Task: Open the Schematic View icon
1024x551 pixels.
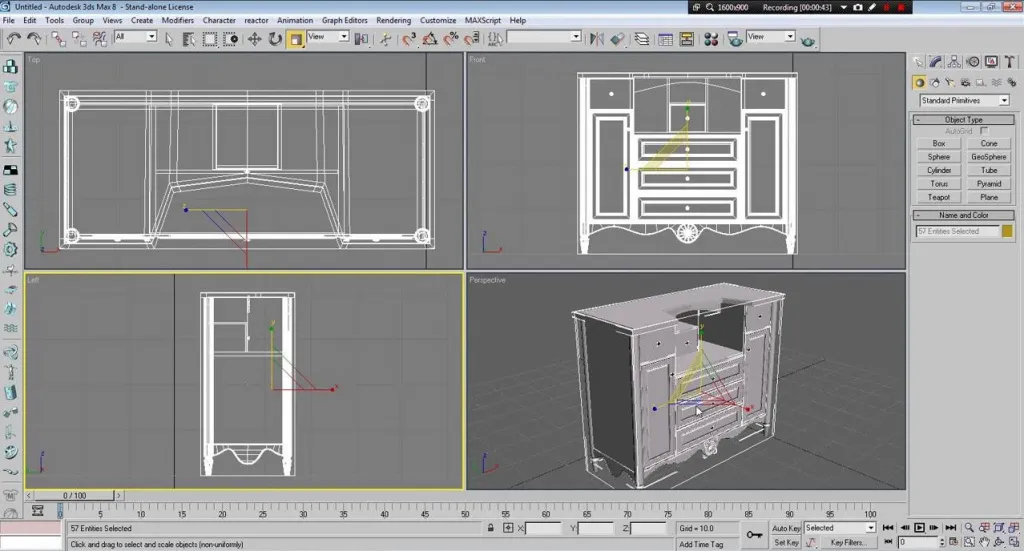Action: coord(686,39)
